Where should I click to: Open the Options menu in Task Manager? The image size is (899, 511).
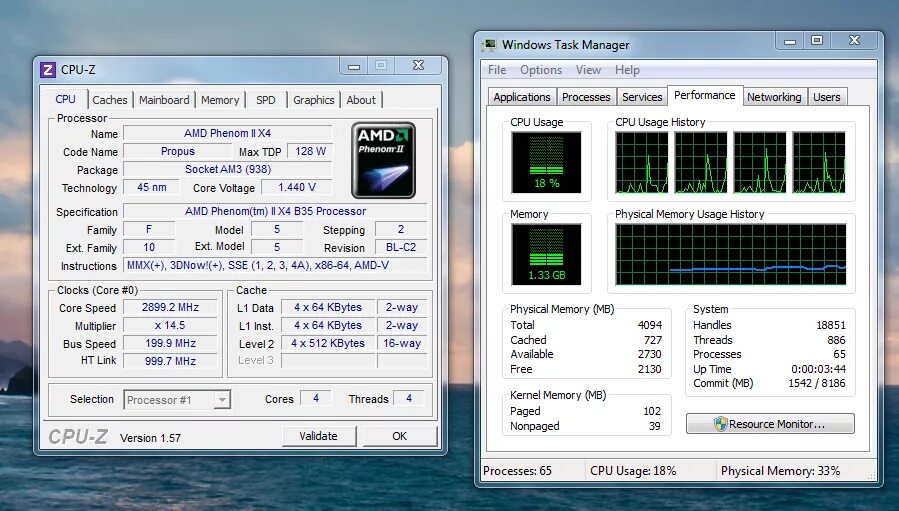pyautogui.click(x=541, y=70)
